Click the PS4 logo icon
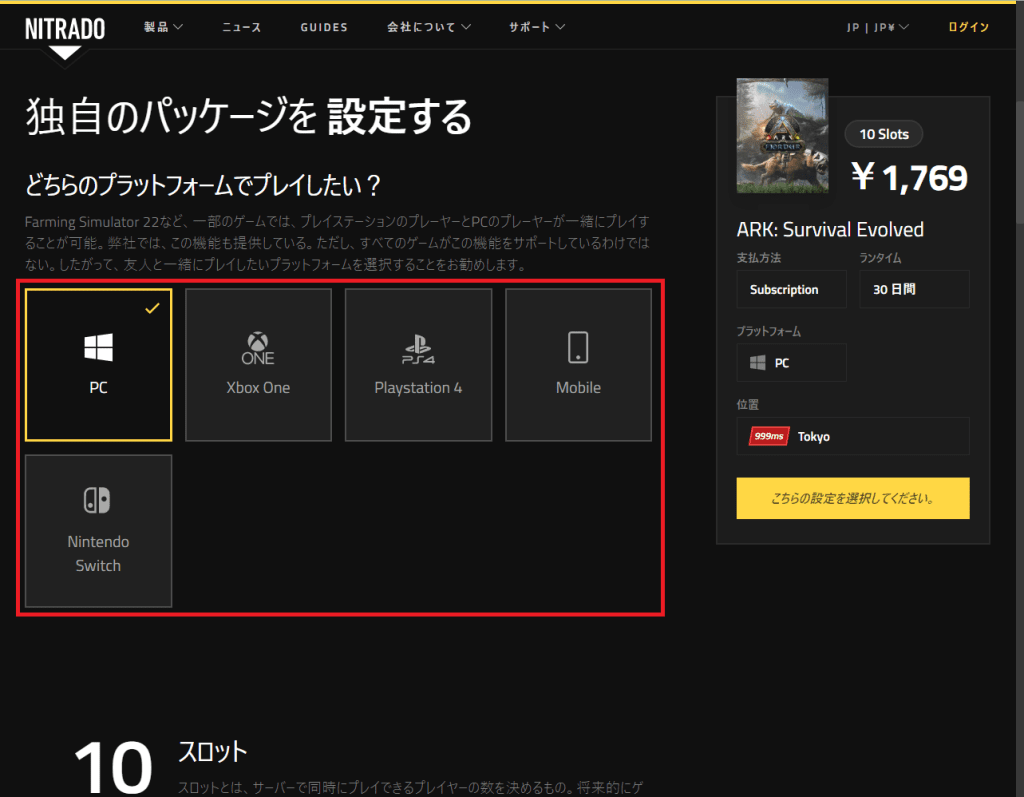 (418, 350)
